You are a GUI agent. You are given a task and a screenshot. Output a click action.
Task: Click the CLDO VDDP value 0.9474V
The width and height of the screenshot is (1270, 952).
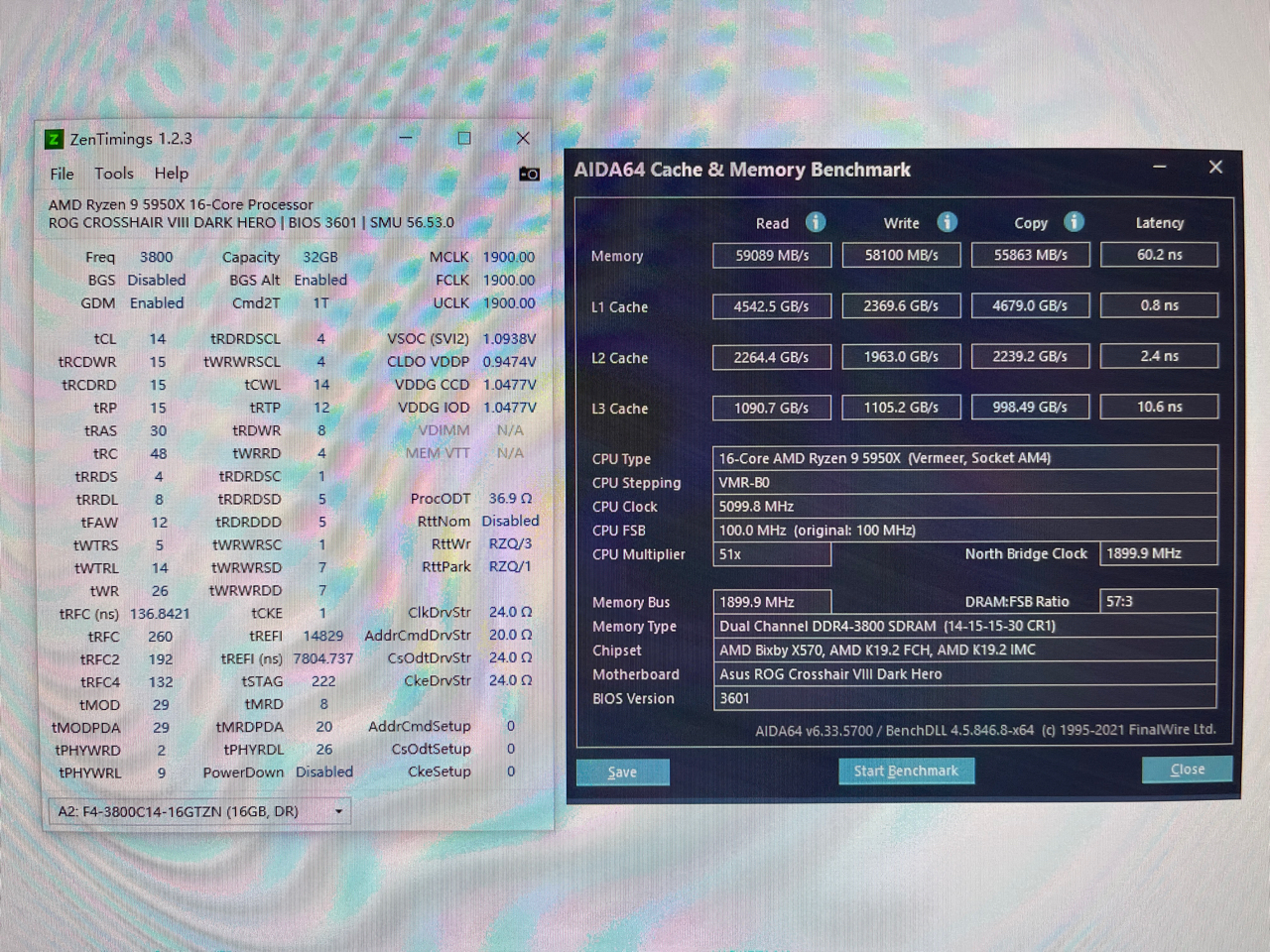[509, 362]
